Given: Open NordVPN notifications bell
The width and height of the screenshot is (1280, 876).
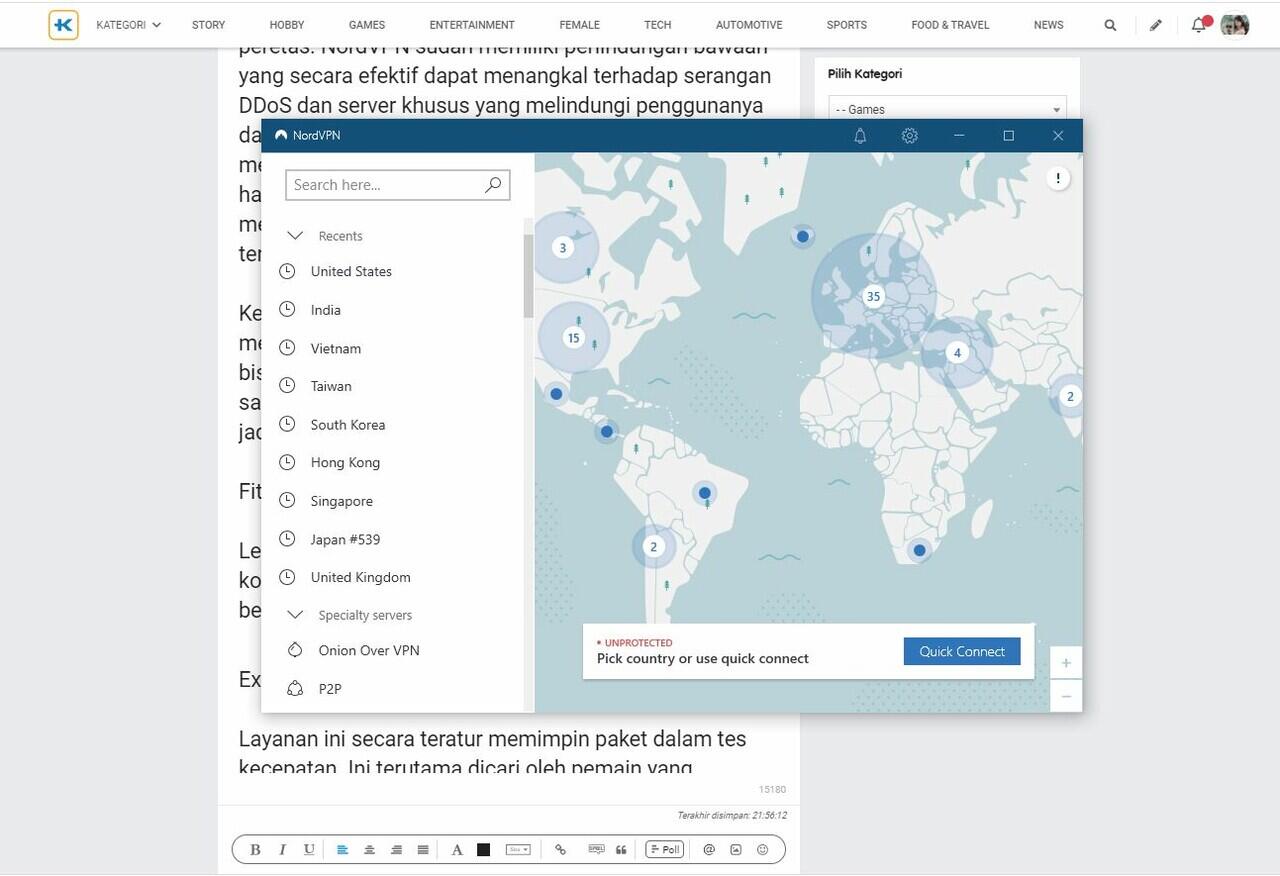Looking at the screenshot, I should click(860, 136).
